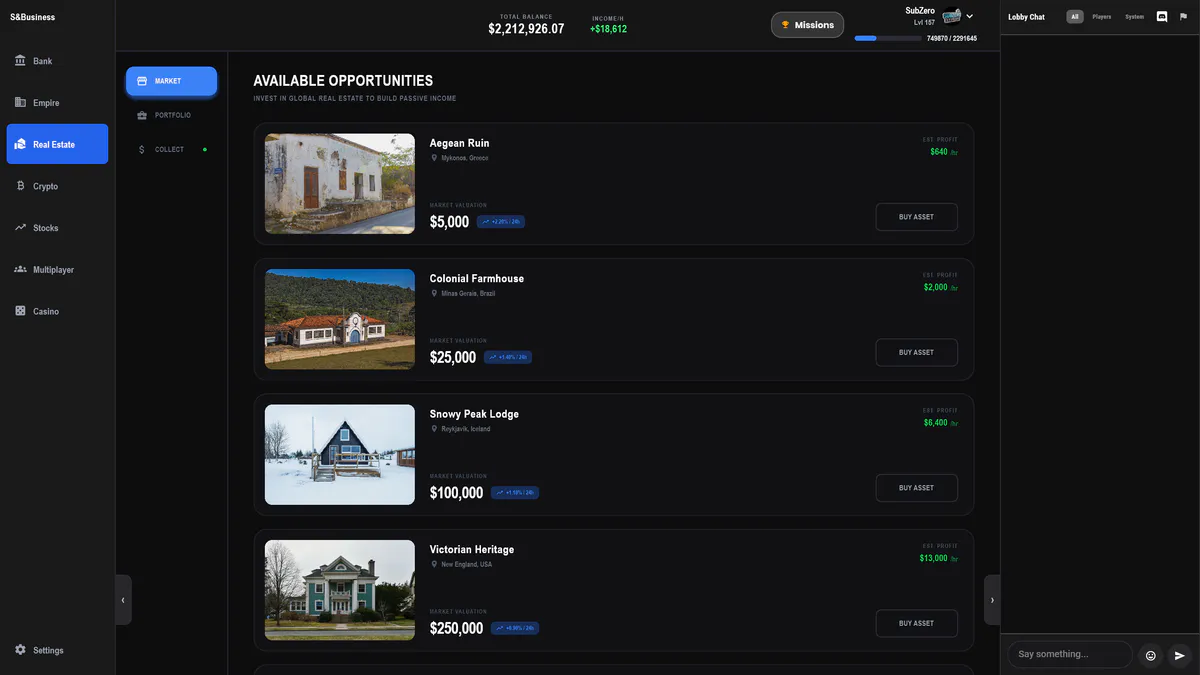
Task: Click the trend badge beside $5,000
Action: [x=501, y=222]
